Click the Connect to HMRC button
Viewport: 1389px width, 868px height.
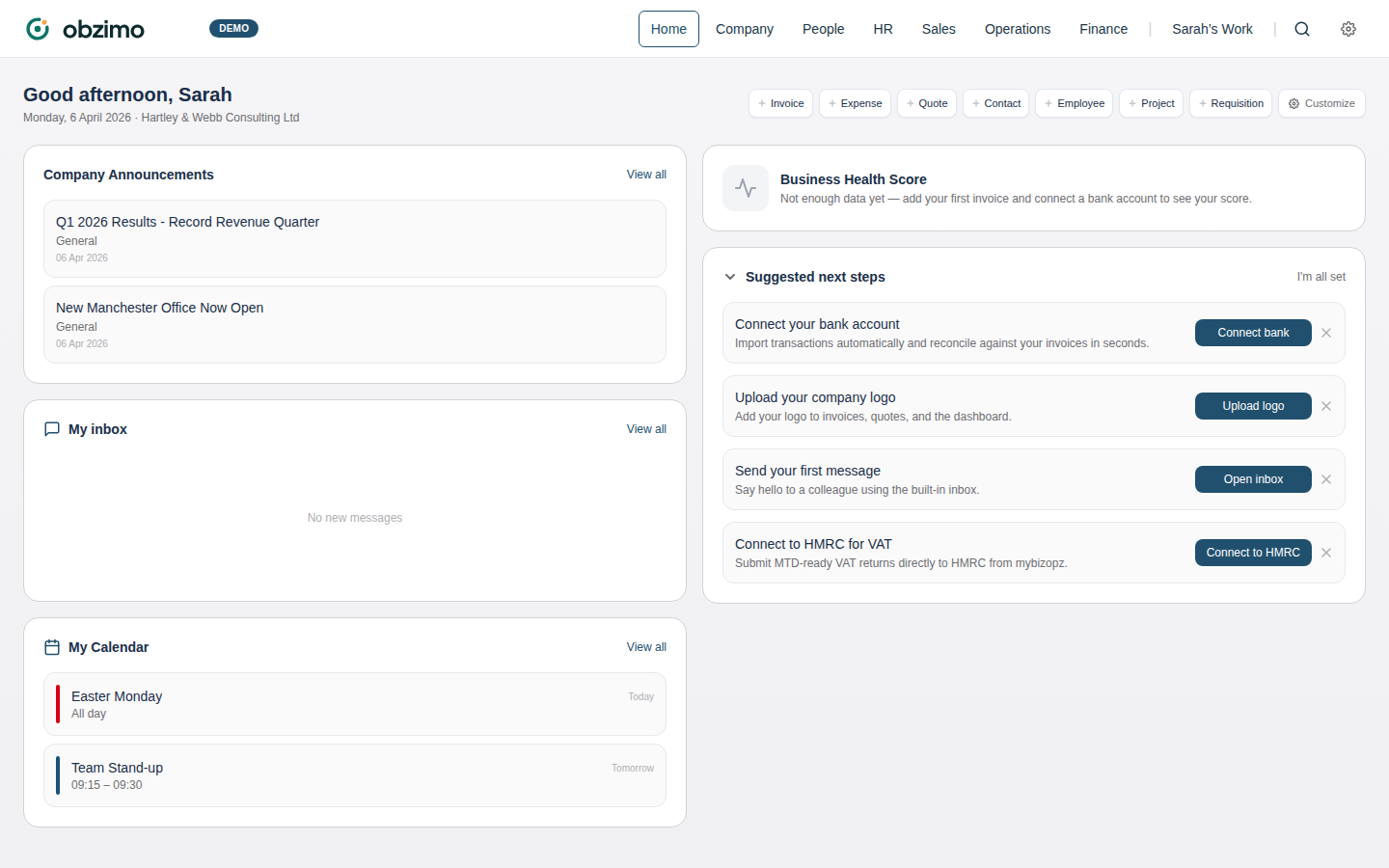(x=1253, y=553)
